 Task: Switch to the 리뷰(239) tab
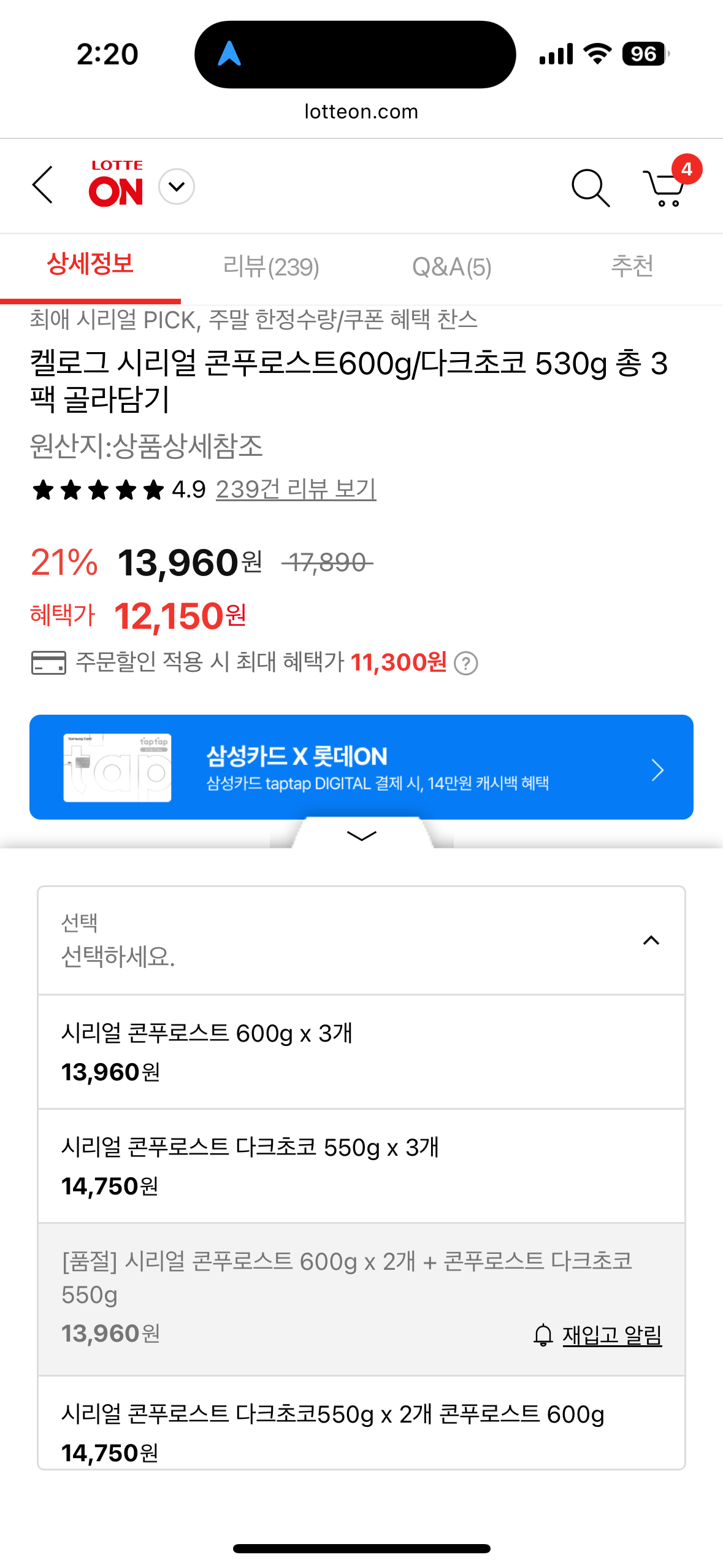271,267
